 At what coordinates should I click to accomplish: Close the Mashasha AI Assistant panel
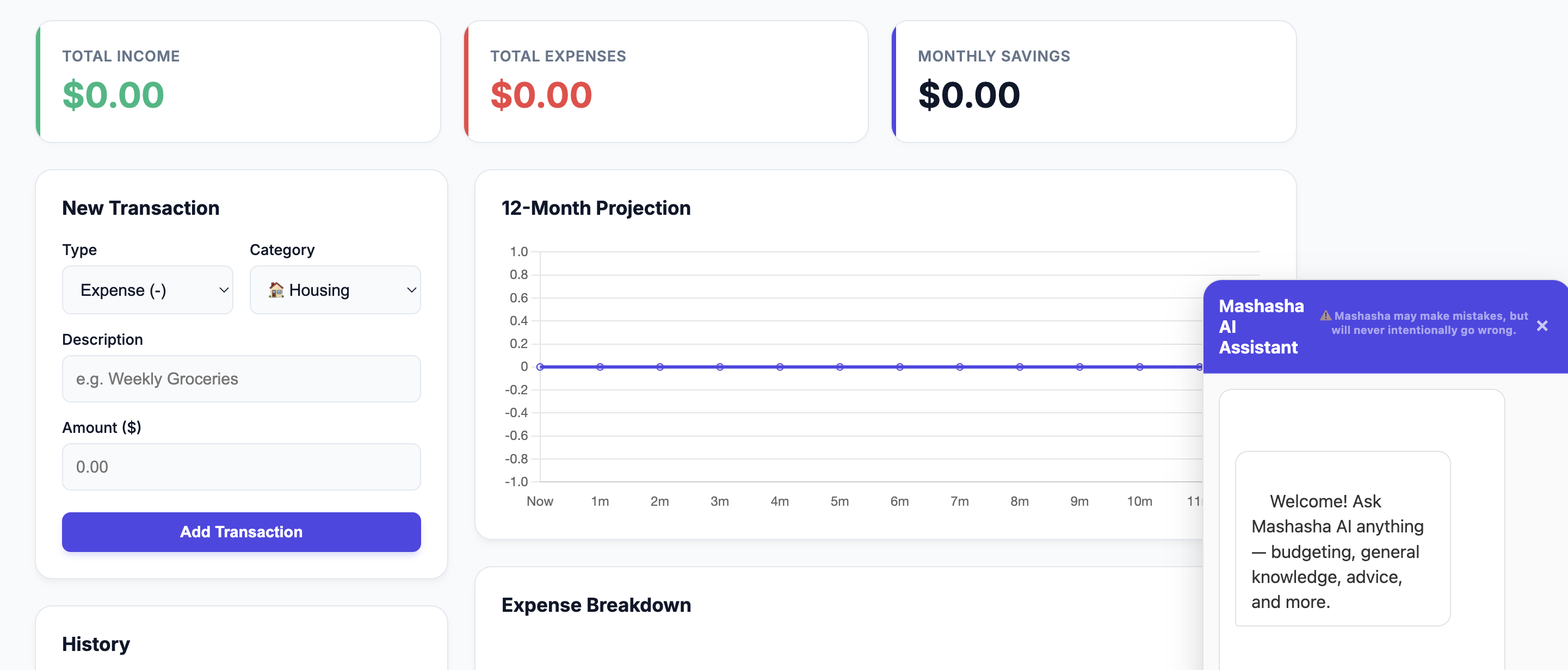1542,326
